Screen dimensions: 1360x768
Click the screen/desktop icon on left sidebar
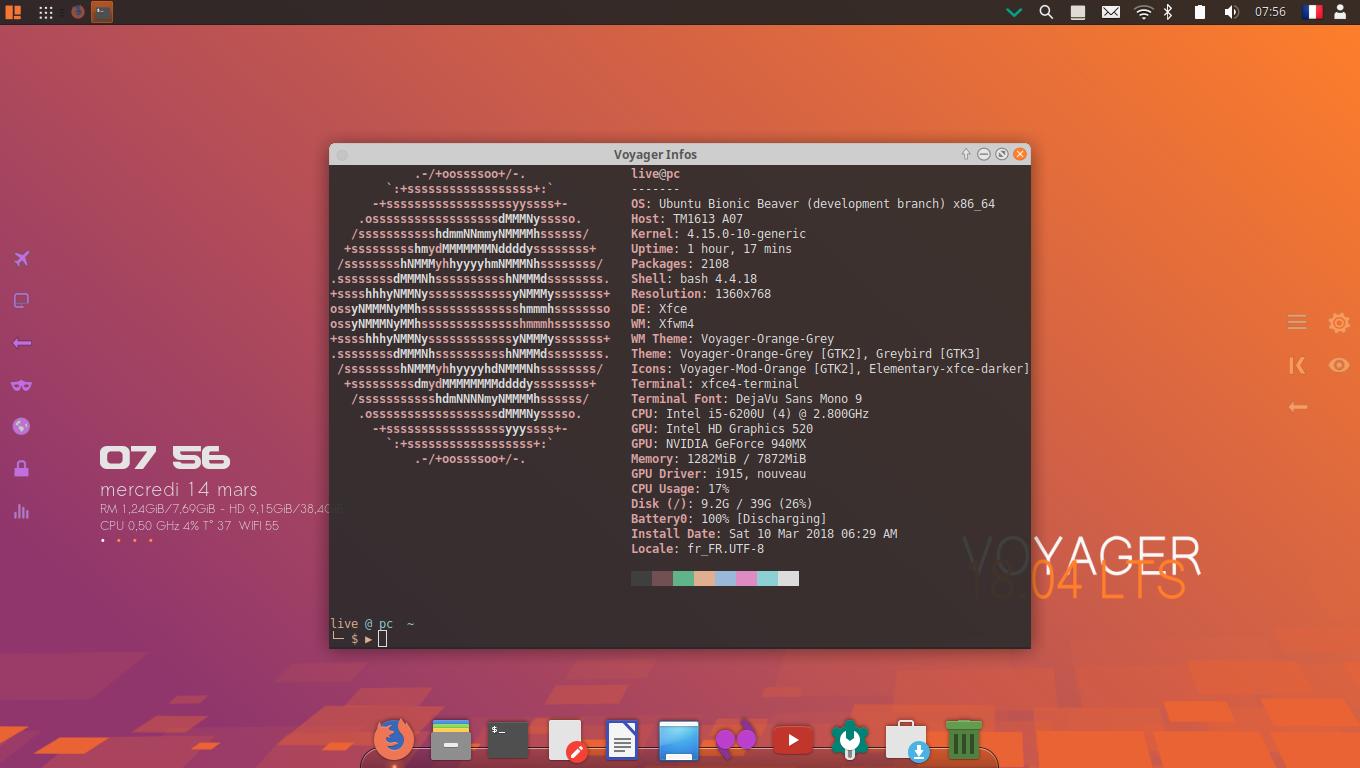(21, 301)
